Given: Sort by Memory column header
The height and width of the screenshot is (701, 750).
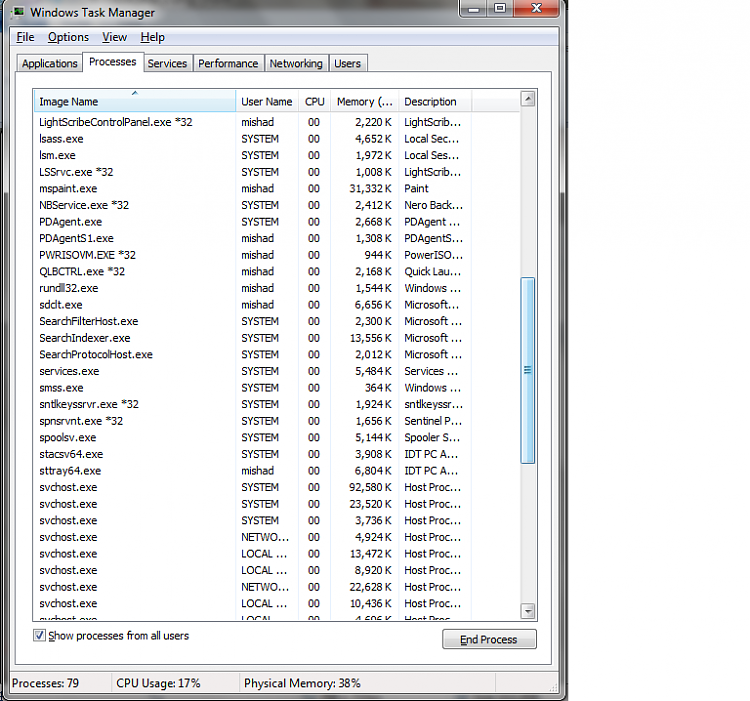Looking at the screenshot, I should tap(364, 101).
